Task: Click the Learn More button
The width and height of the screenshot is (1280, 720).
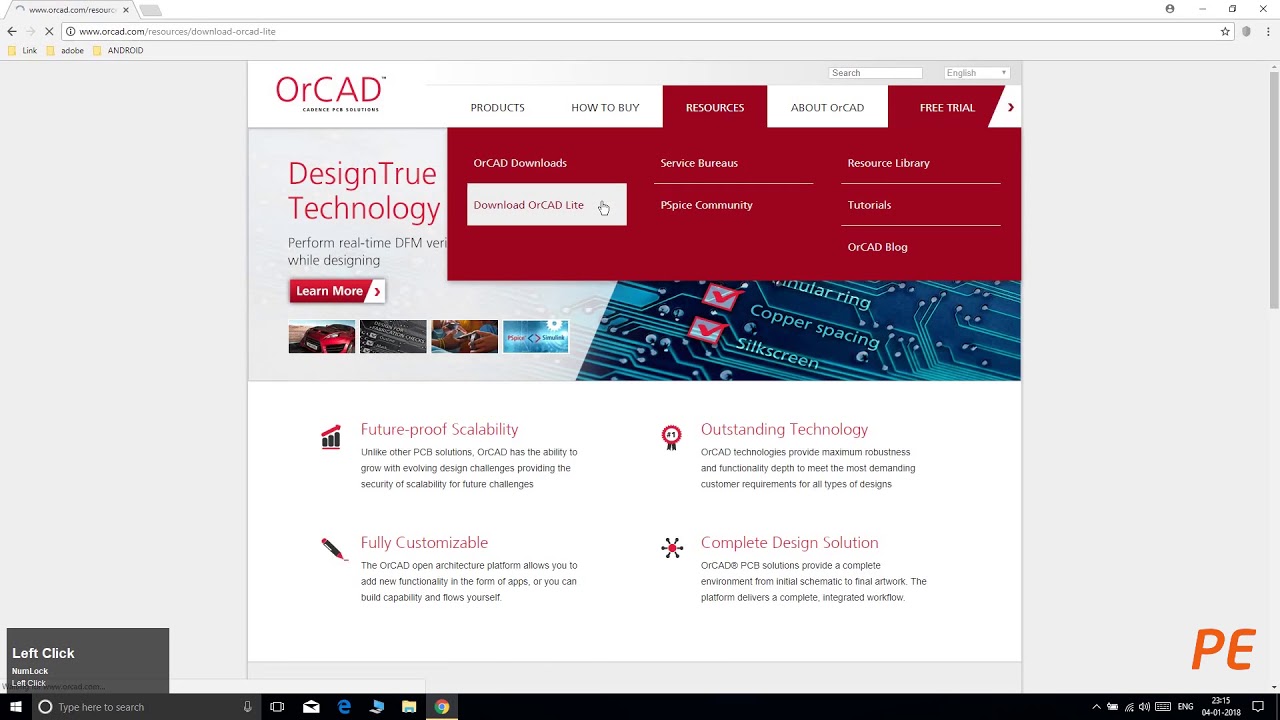Action: (337, 291)
